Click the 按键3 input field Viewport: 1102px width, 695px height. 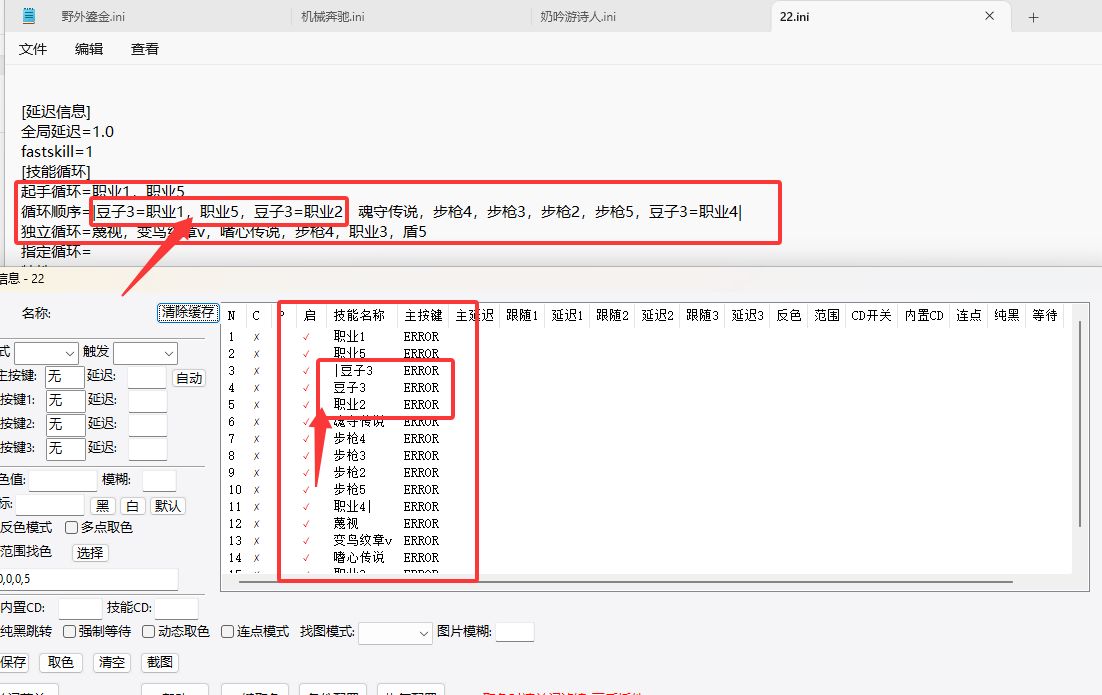(65, 448)
